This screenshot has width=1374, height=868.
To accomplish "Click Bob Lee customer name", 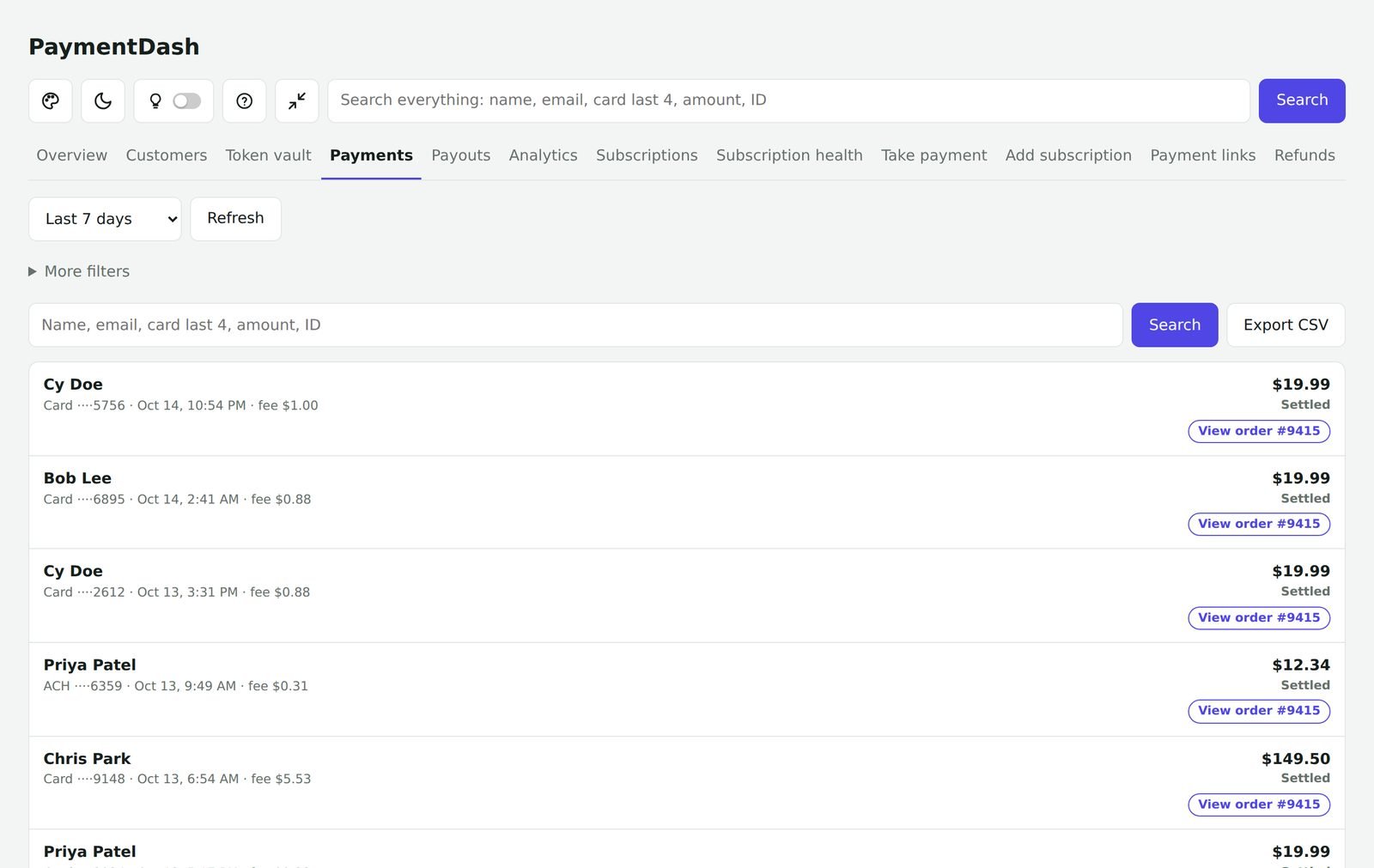I will 77,478.
